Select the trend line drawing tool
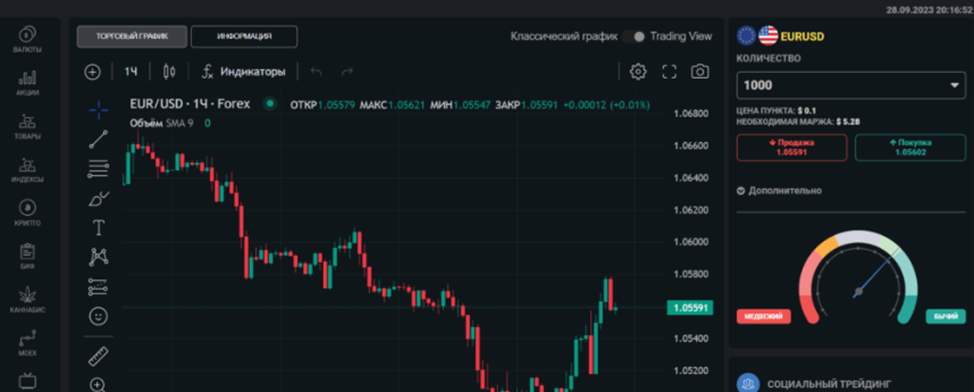 [x=98, y=140]
